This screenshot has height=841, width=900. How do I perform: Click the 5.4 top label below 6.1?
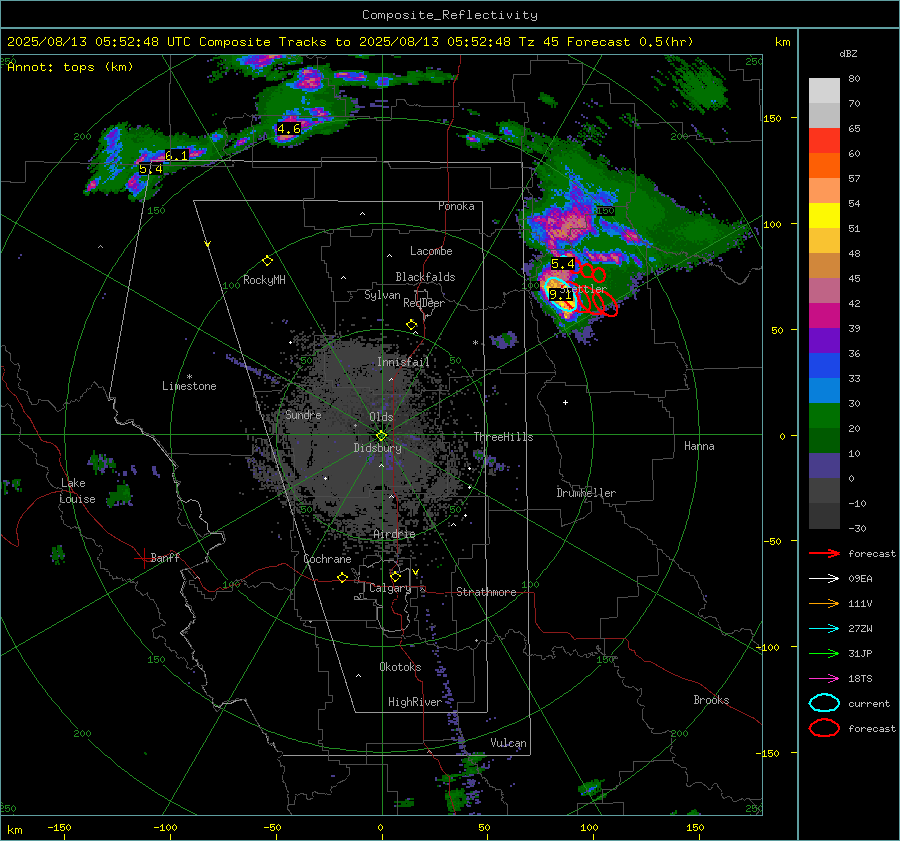(x=151, y=169)
